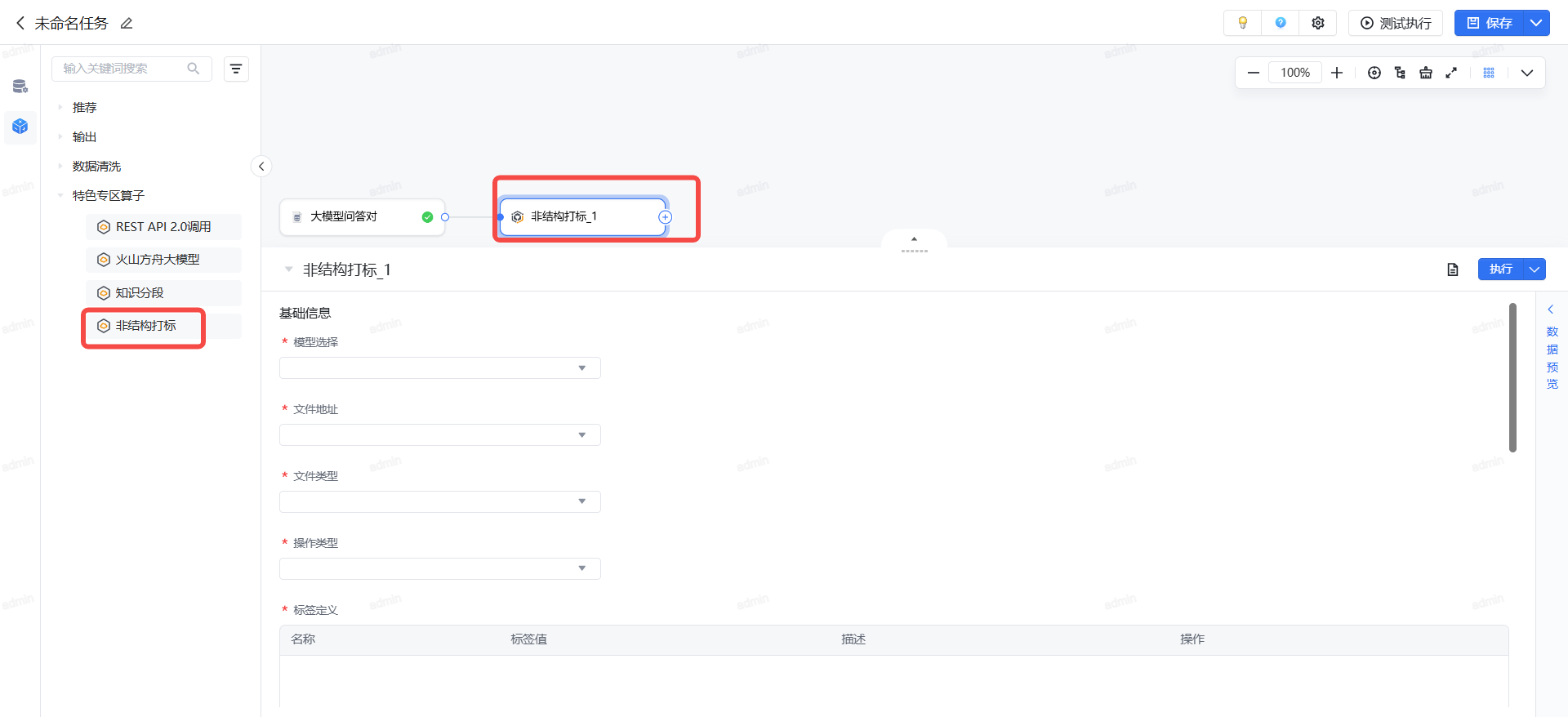This screenshot has height=717, width=1568.
Task: Open the 模型选择 dropdown
Action: pos(439,368)
